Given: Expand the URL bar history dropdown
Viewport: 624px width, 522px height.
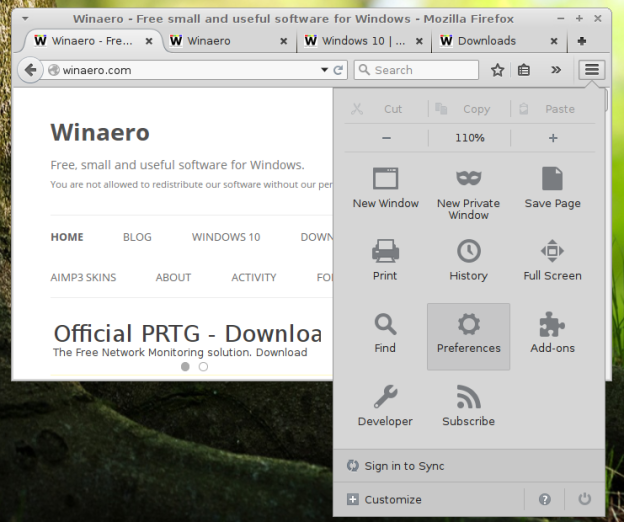Looking at the screenshot, I should pyautogui.click(x=324, y=70).
